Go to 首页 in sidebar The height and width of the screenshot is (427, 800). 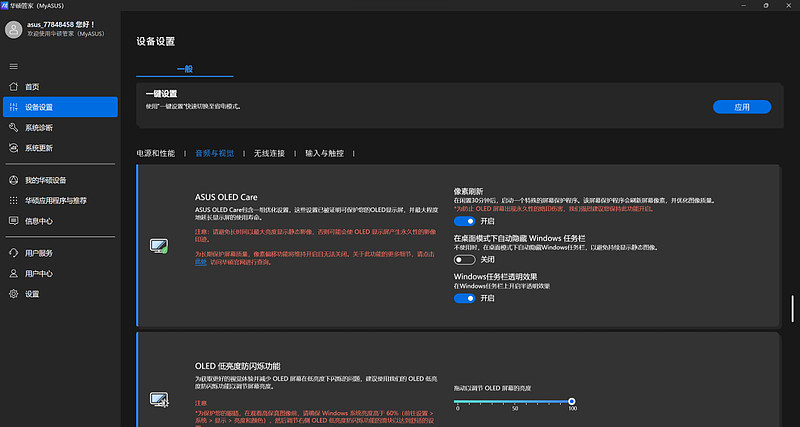(60, 87)
